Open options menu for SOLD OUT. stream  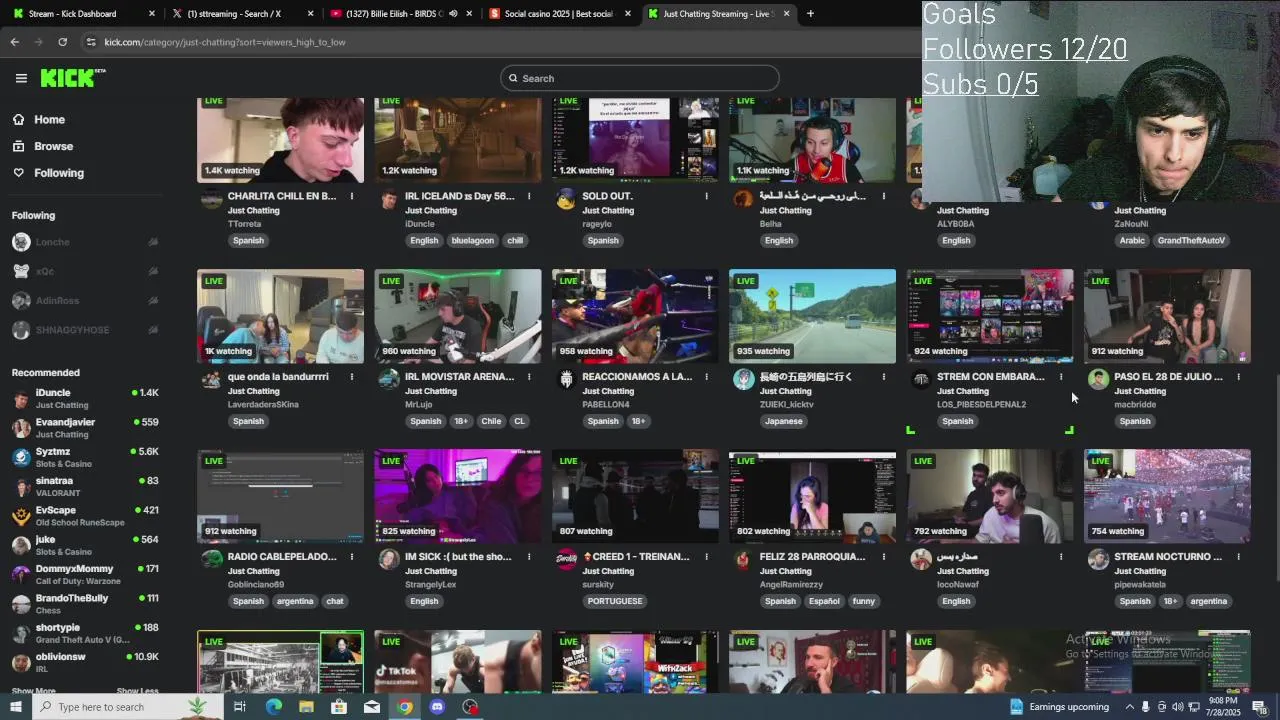point(706,196)
